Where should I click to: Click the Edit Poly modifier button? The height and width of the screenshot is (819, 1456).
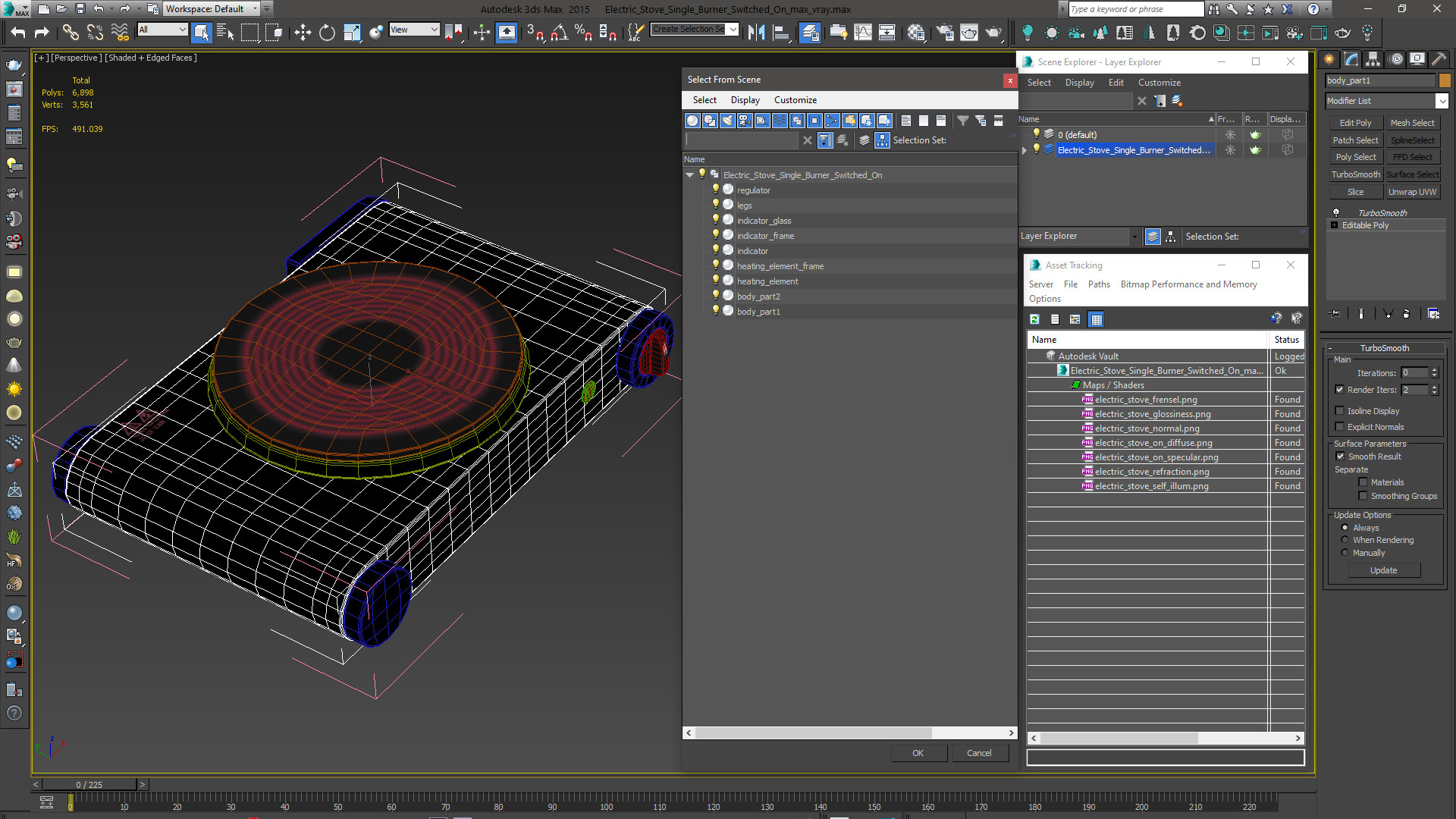pyautogui.click(x=1355, y=123)
